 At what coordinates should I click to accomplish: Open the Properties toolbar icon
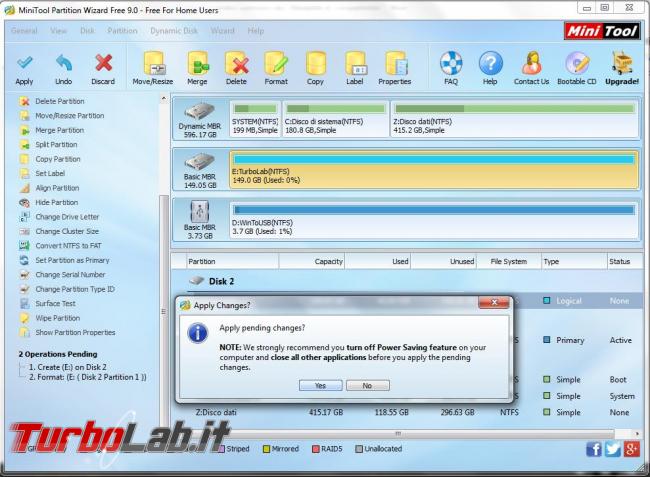click(395, 63)
